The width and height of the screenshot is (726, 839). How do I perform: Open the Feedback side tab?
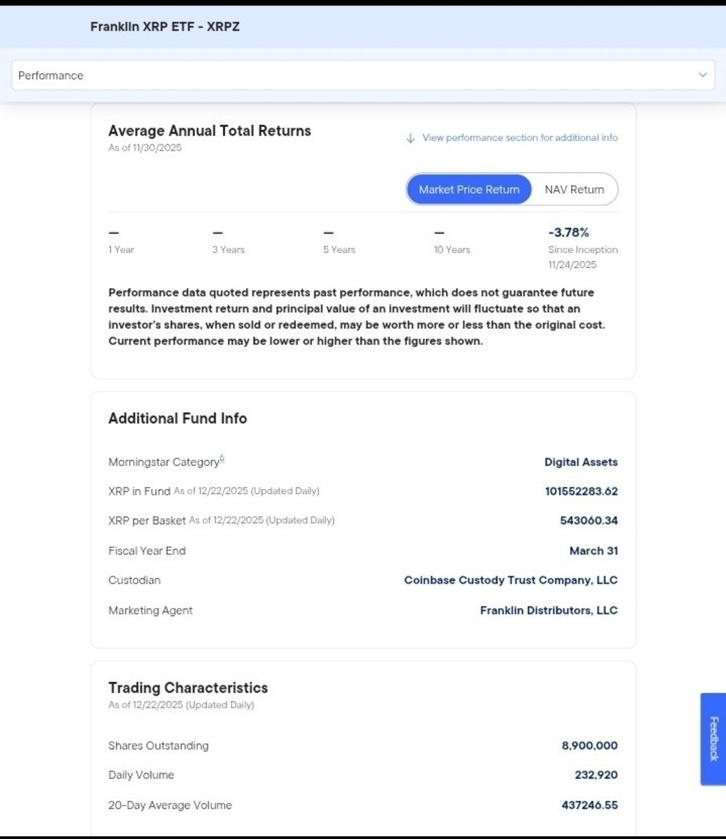click(x=713, y=738)
